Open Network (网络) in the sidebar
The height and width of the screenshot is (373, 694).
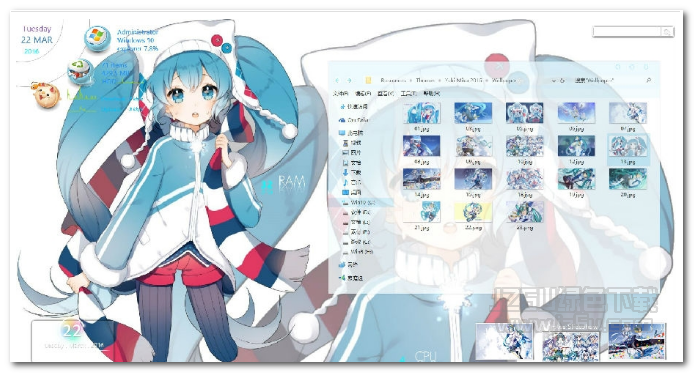(348, 265)
